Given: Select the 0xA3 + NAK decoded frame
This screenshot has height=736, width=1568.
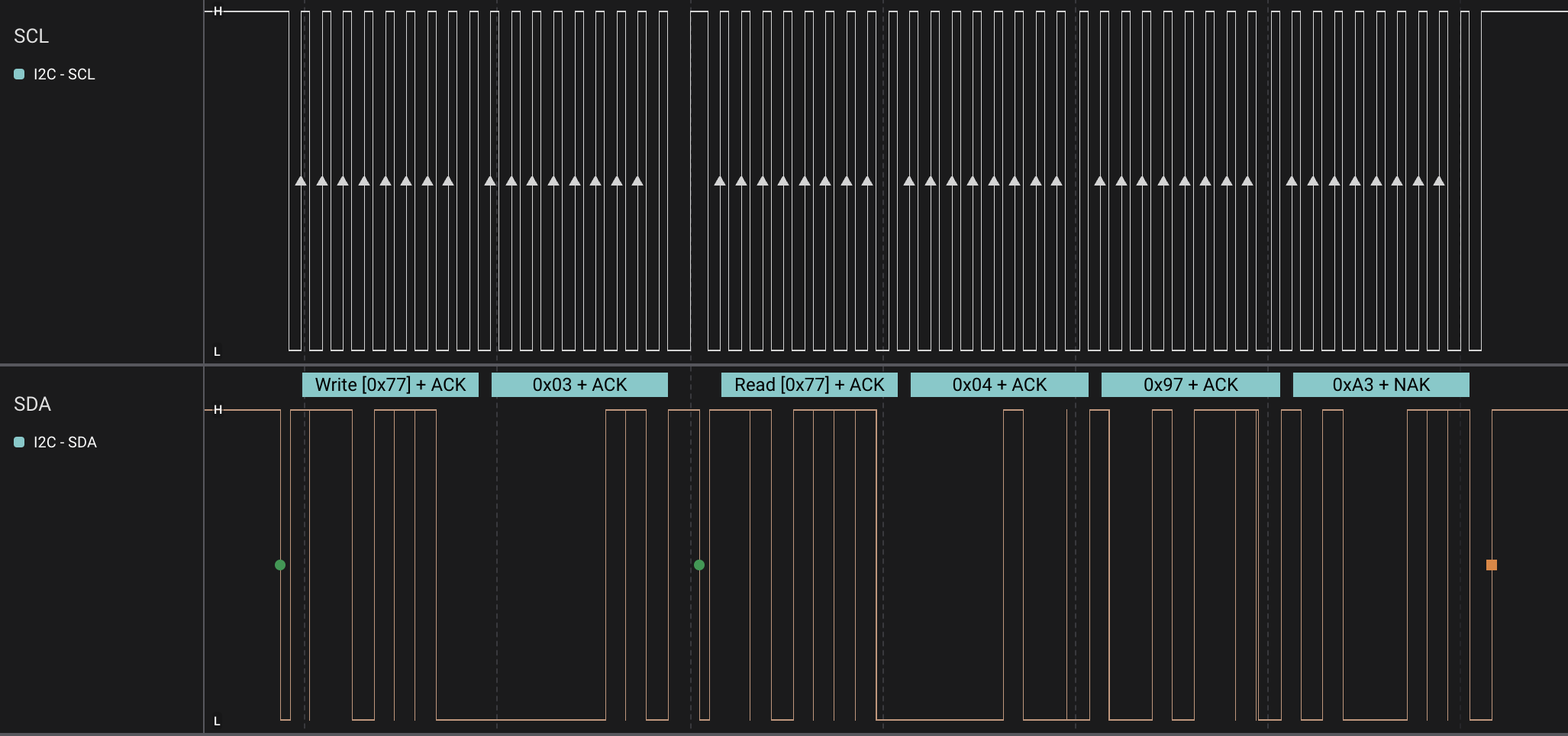Looking at the screenshot, I should [x=1381, y=385].
